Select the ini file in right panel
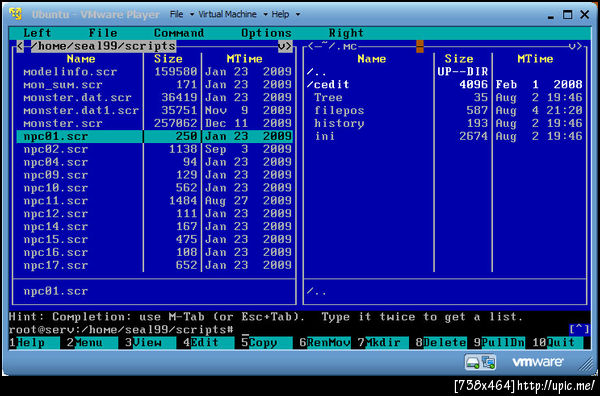The image size is (600, 396). (445, 136)
